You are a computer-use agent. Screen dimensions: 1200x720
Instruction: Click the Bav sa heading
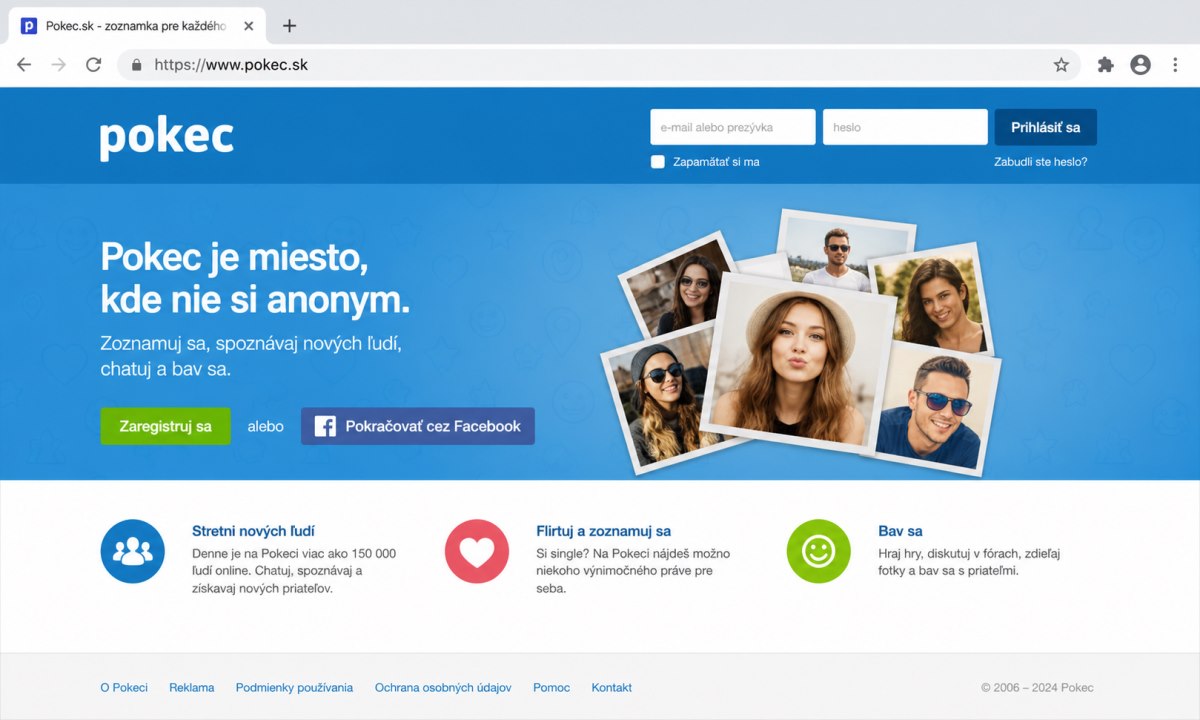click(x=900, y=531)
